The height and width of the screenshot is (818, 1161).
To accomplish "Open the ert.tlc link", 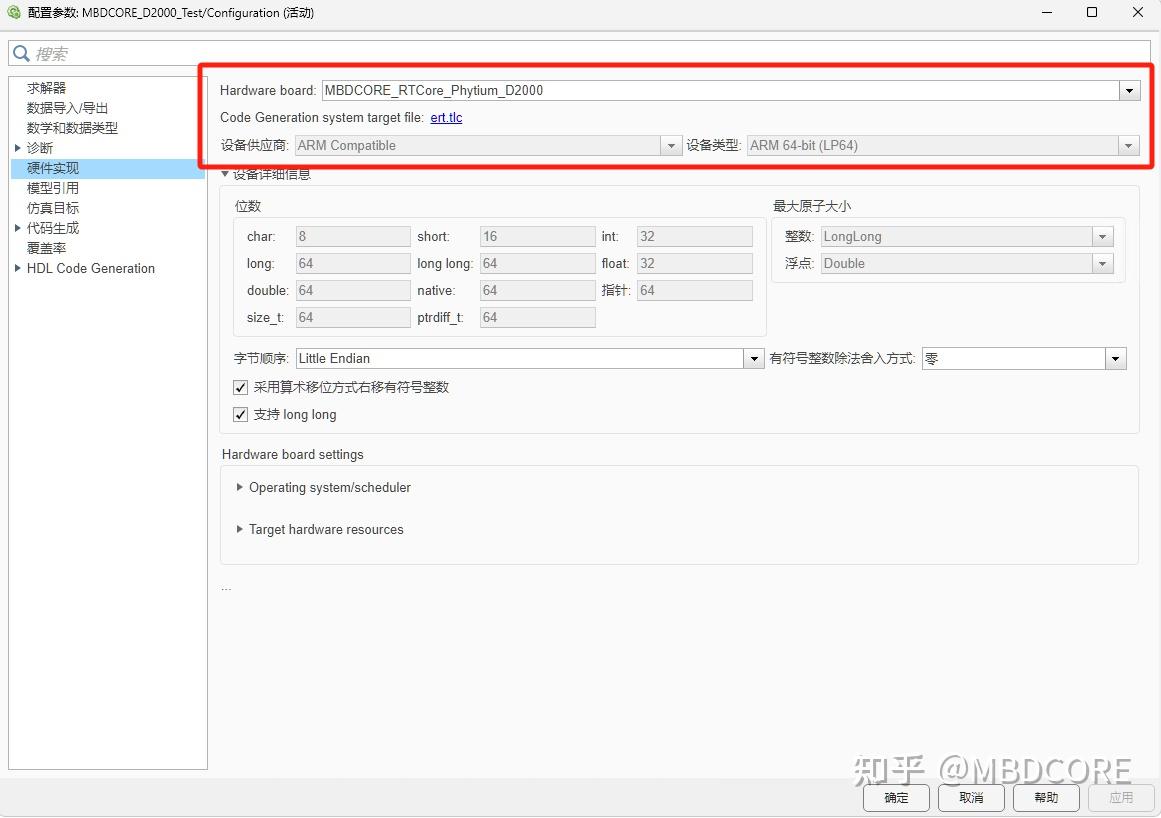I will pos(446,117).
